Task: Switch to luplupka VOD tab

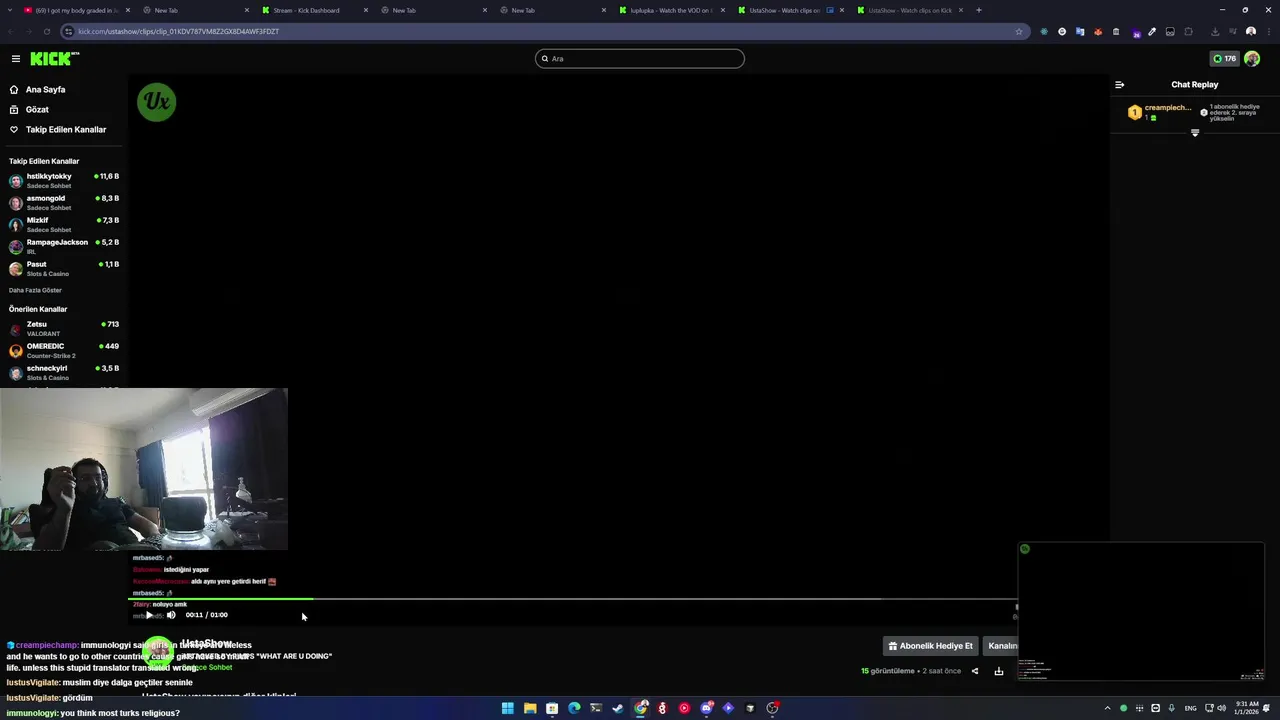Action: [671, 10]
